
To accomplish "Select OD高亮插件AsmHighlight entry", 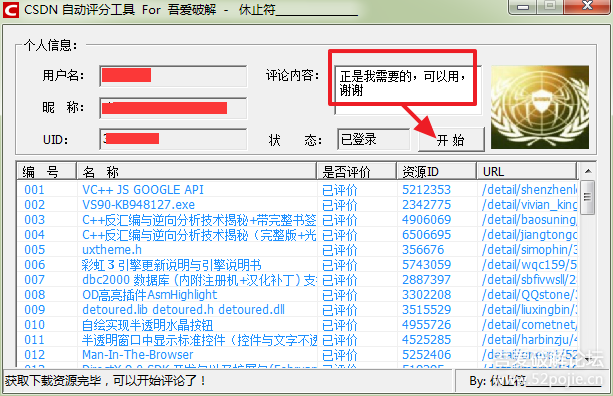I will click(149, 295).
